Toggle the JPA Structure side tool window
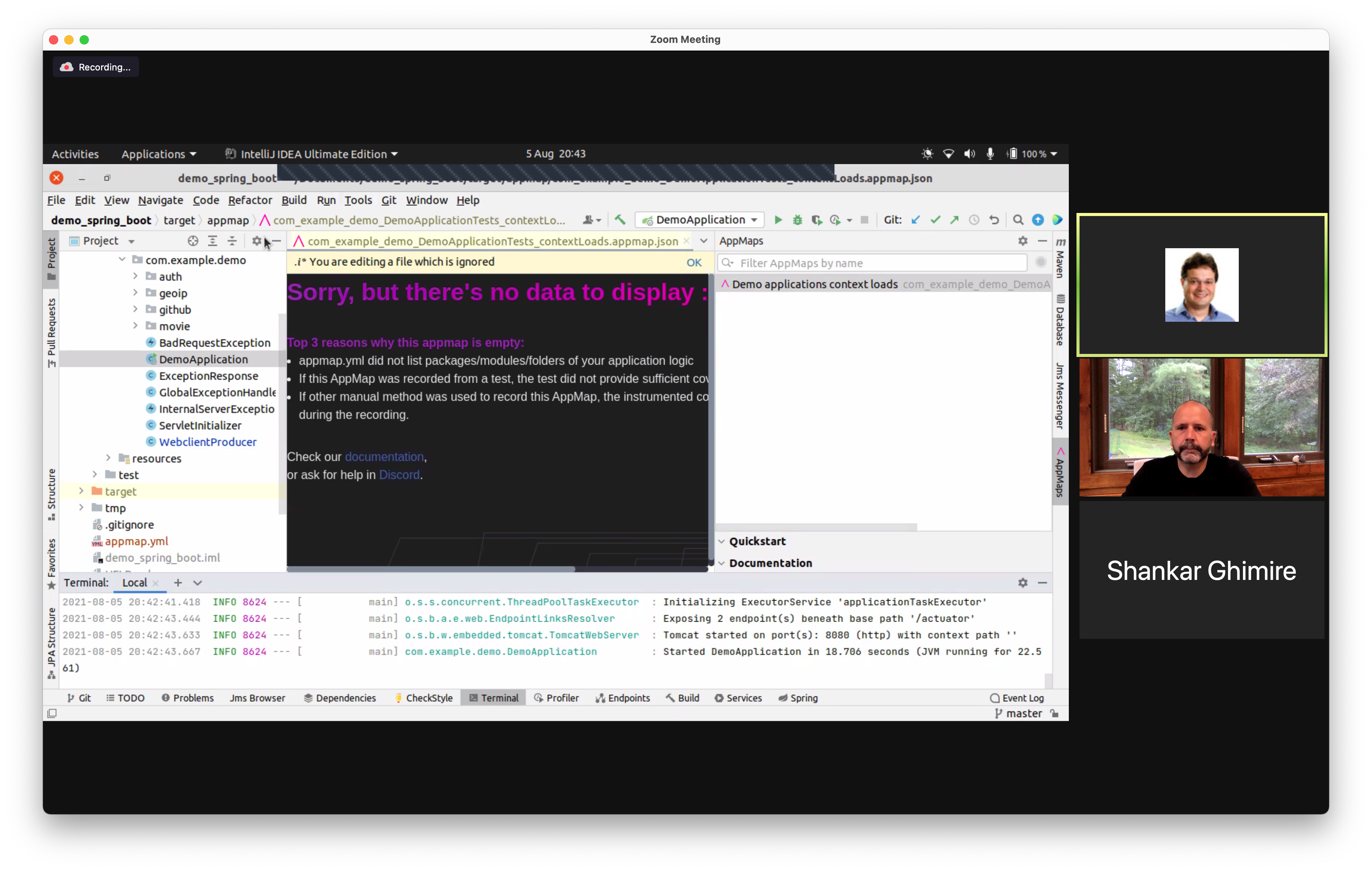Image resolution: width=1372 pixels, height=871 pixels. (x=51, y=644)
